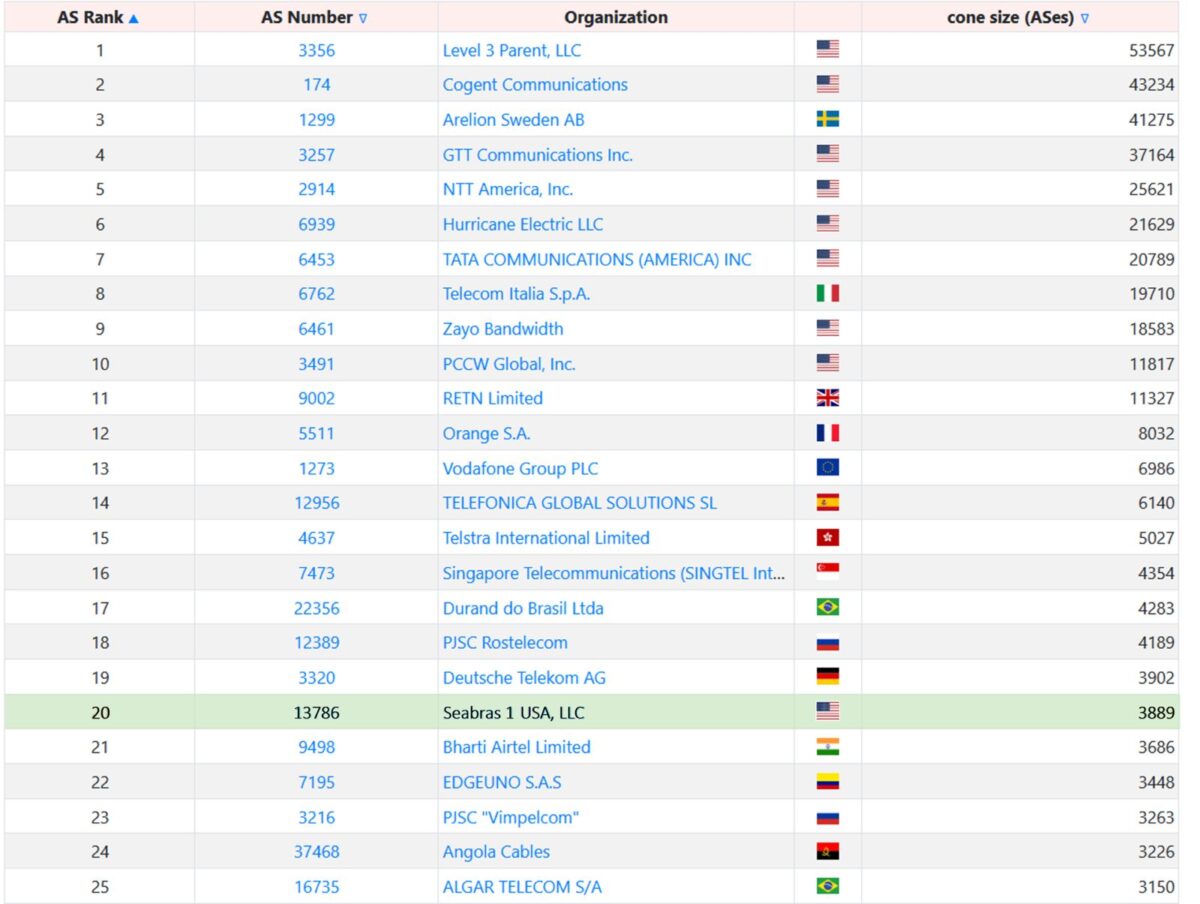
Task: Click the US flag beside Level 3 Parent, LLC
Action: click(x=828, y=49)
